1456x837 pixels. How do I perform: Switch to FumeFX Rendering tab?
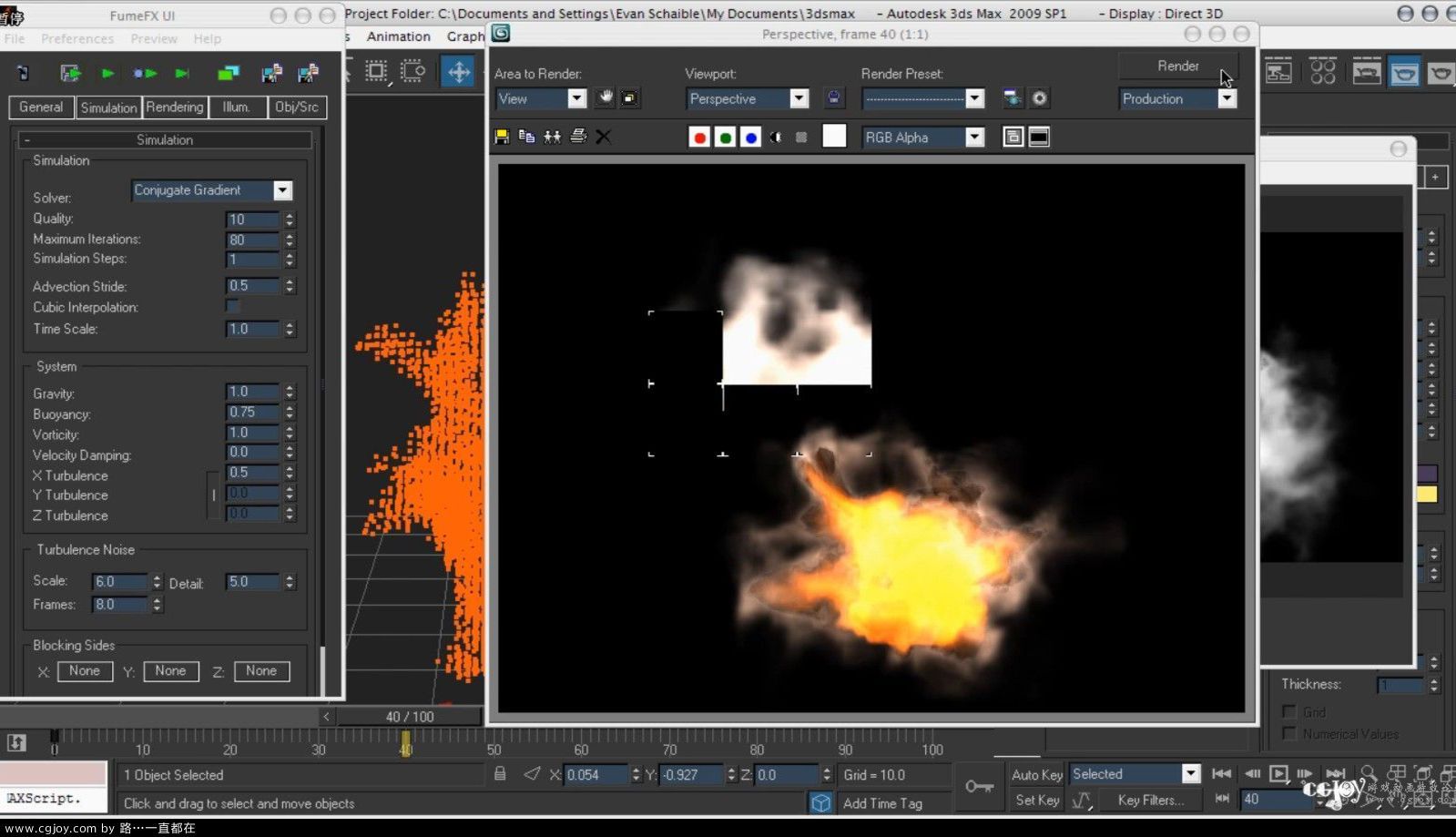[175, 107]
